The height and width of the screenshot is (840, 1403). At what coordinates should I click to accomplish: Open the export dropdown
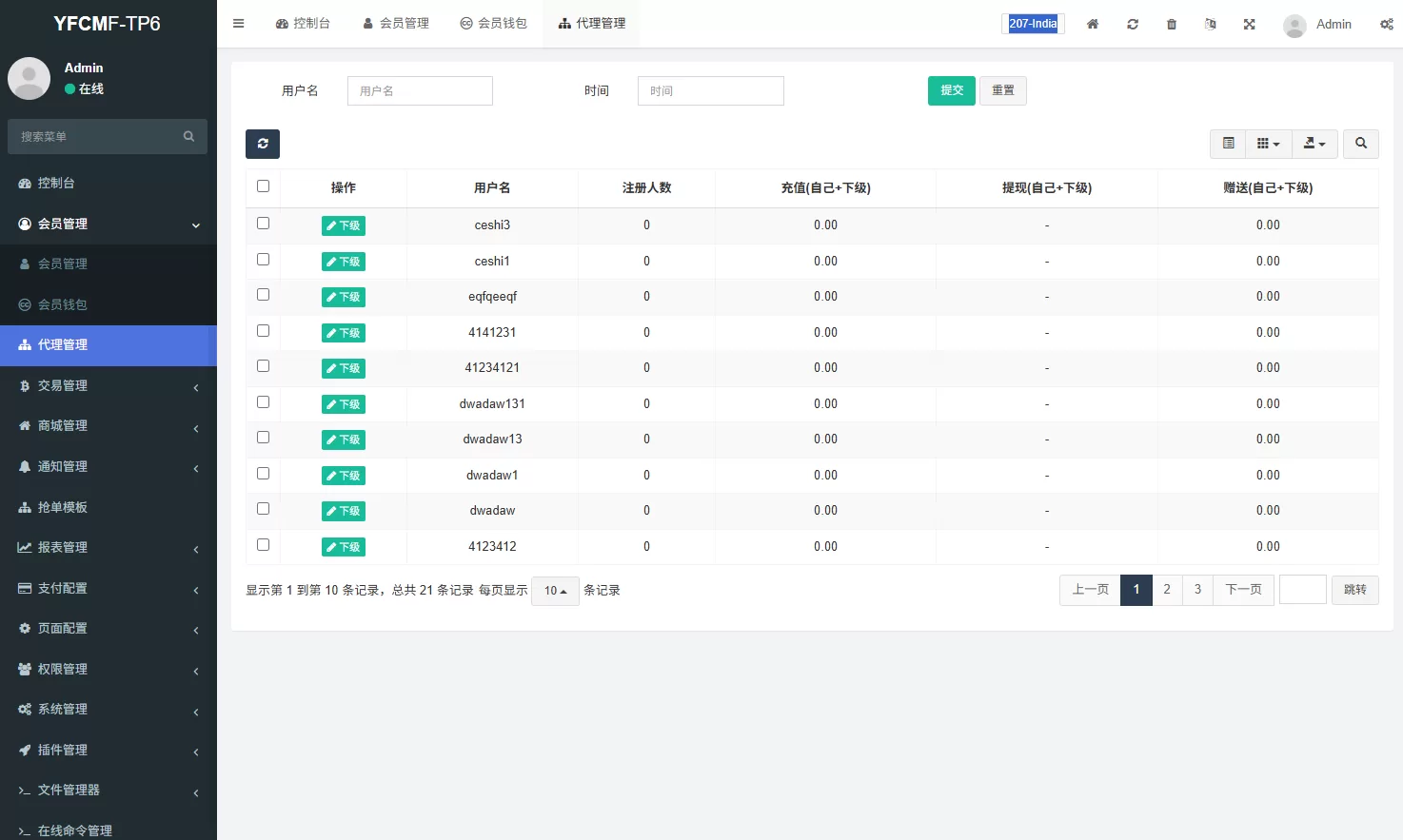pos(1314,144)
